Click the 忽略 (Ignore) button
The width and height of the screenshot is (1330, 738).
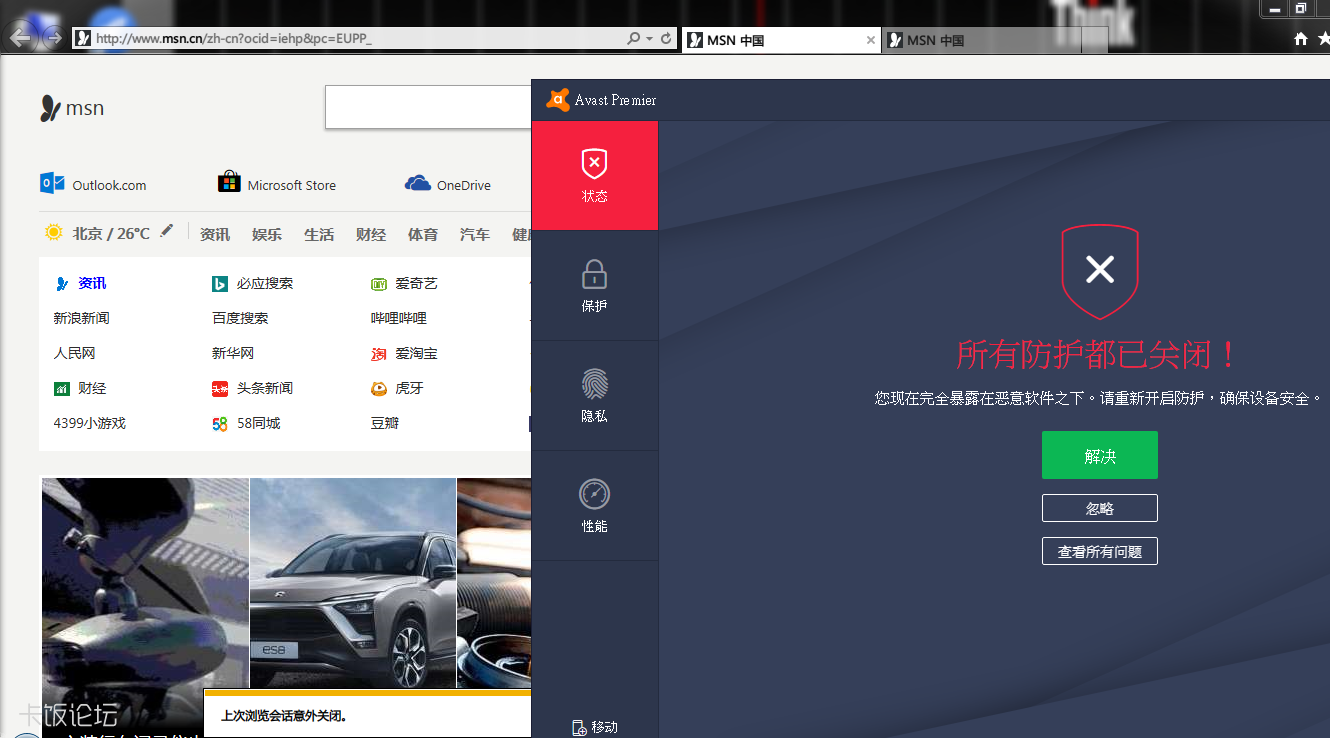[1099, 508]
